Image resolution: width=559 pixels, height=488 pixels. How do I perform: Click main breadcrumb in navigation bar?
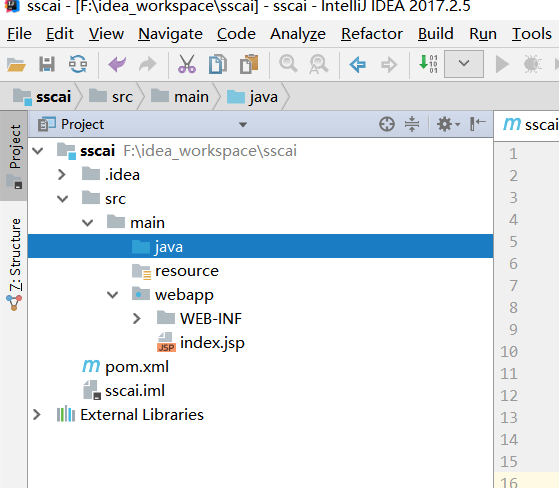click(x=180, y=97)
